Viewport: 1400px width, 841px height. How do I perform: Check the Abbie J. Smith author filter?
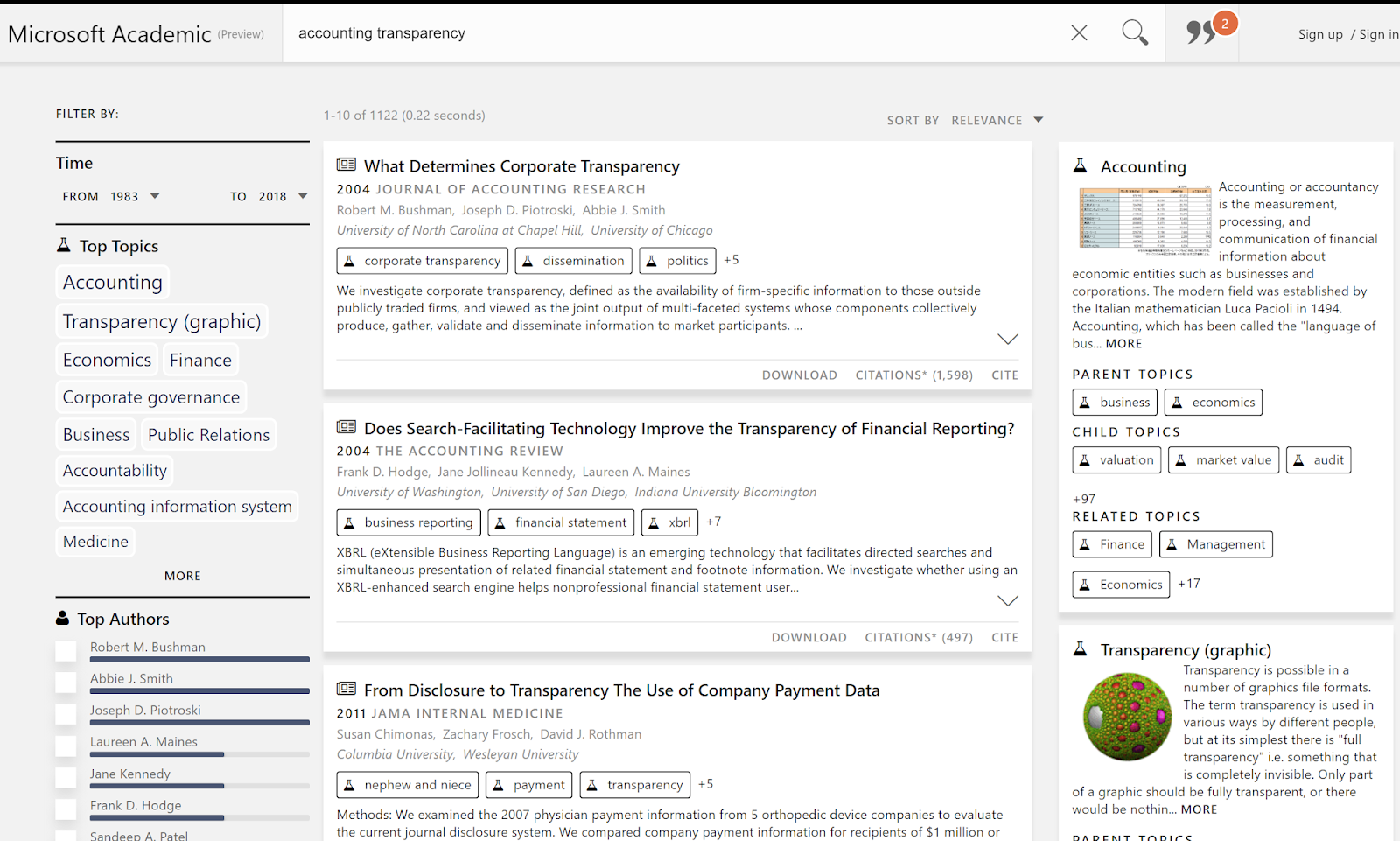pos(66,683)
